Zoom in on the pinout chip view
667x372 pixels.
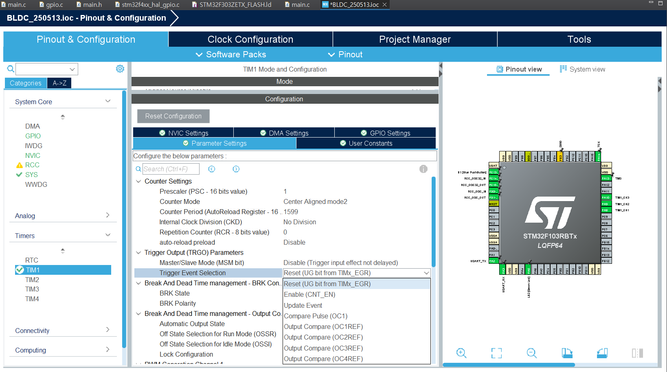click(461, 353)
